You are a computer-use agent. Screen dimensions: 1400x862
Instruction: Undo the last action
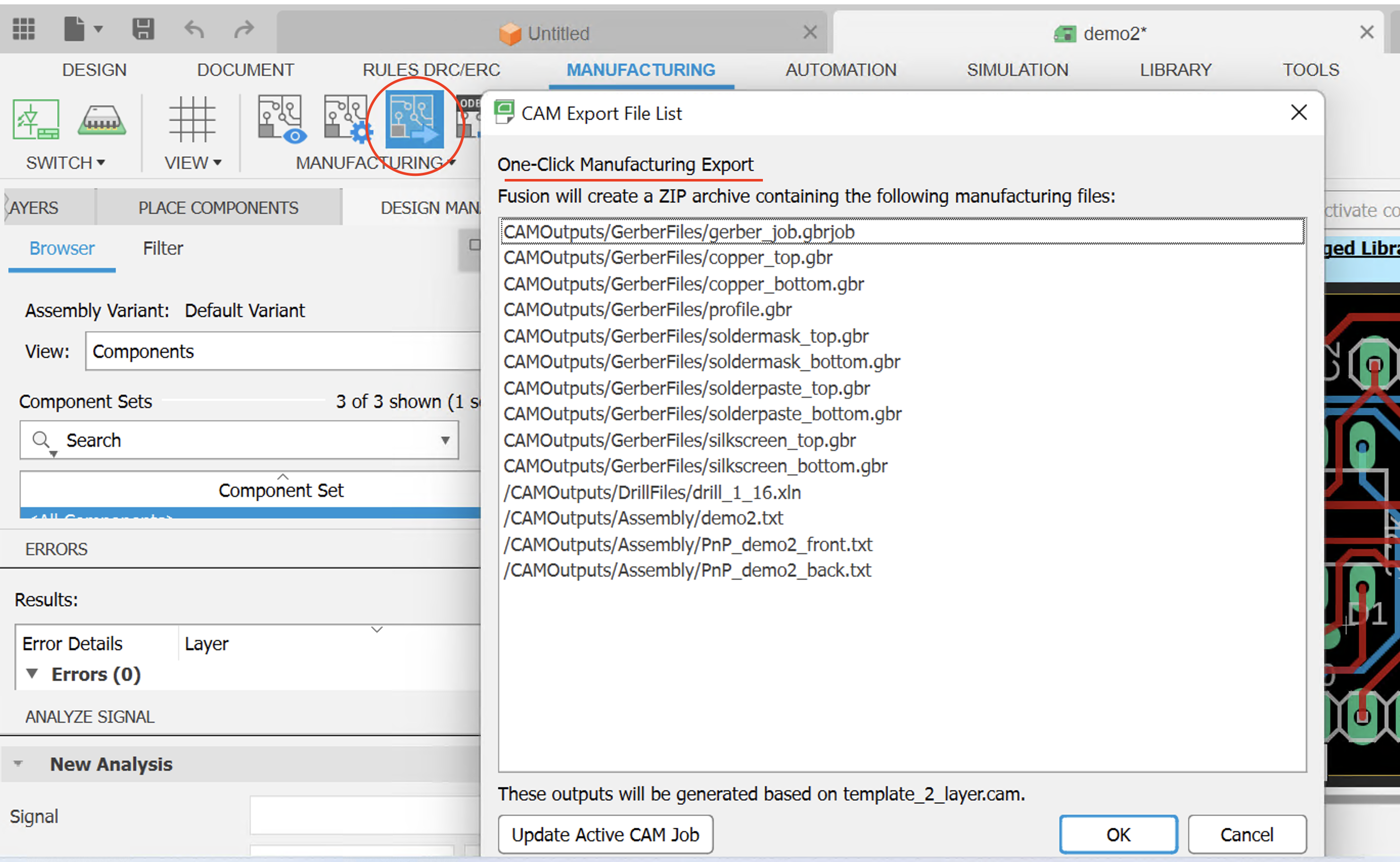(x=194, y=29)
